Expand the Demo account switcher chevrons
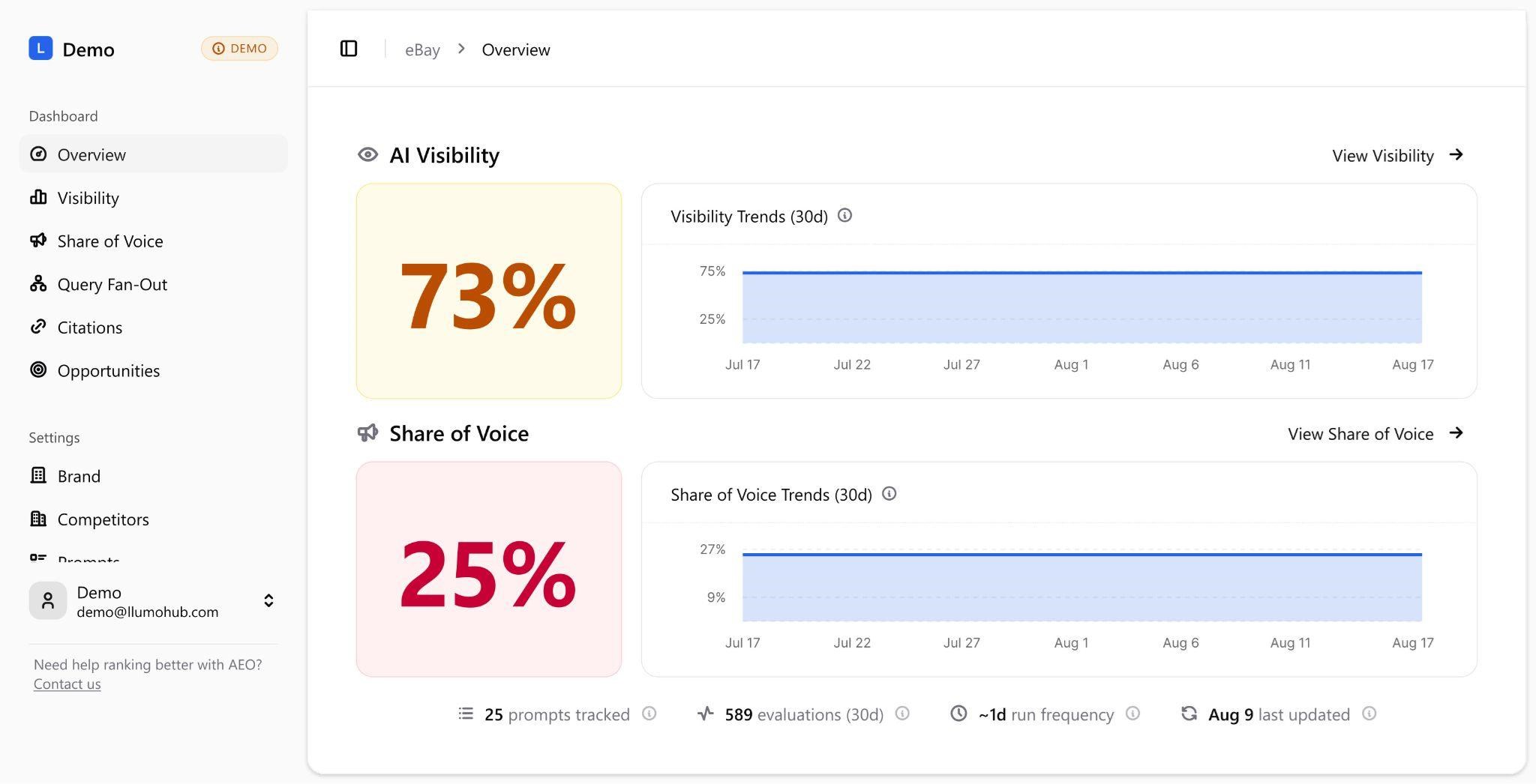1536x784 pixels. [x=268, y=601]
